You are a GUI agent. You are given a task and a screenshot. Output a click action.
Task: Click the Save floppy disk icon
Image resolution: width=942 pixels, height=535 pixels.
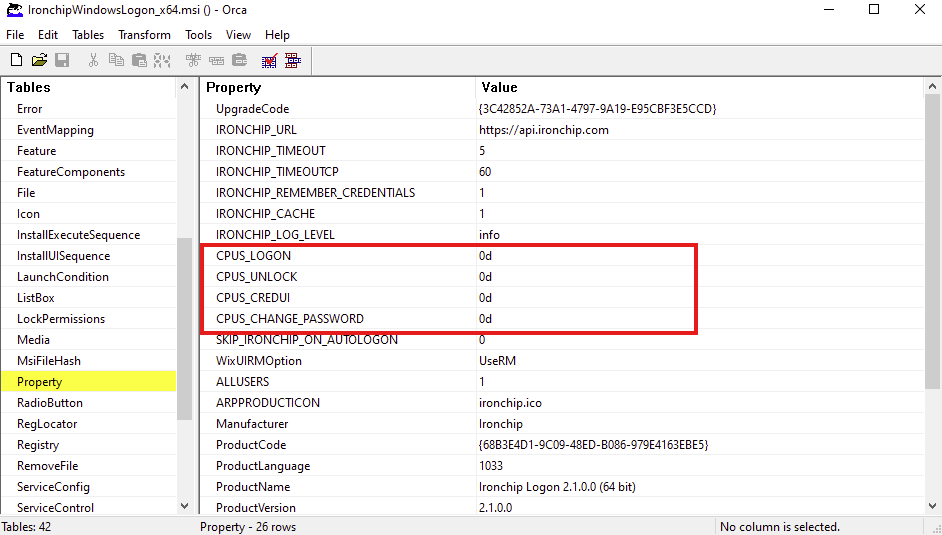(62, 61)
